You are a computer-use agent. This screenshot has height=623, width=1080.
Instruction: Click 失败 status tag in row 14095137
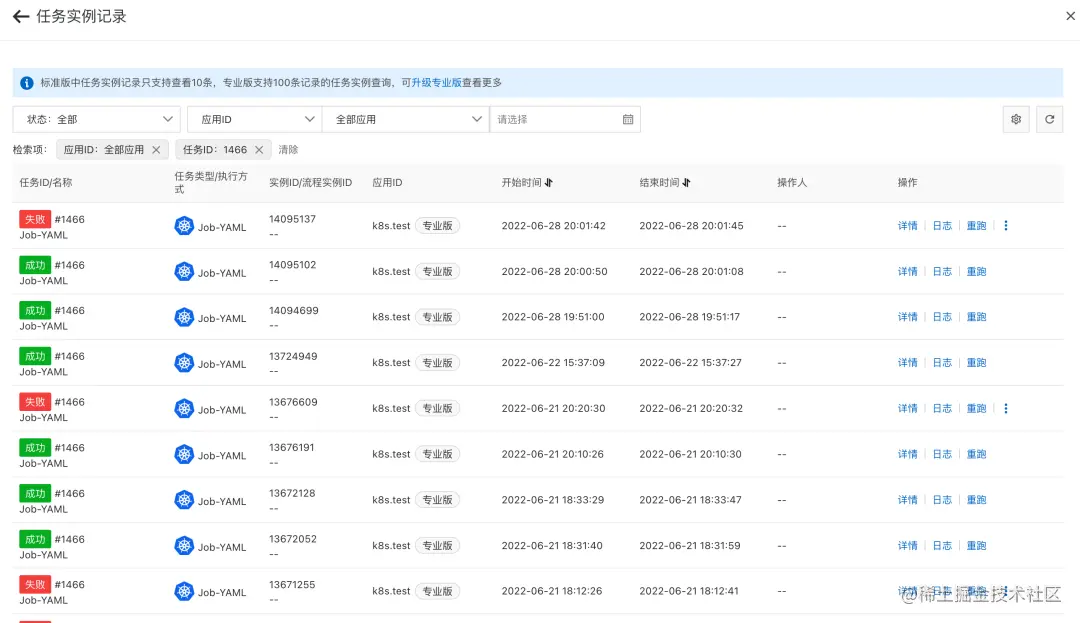tap(35, 220)
